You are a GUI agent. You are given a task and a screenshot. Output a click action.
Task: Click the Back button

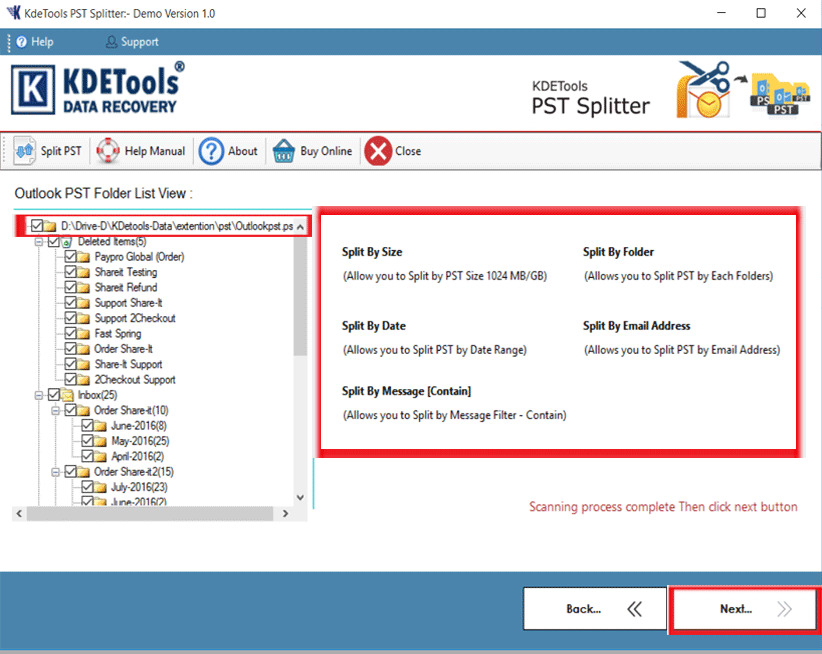pyautogui.click(x=595, y=609)
